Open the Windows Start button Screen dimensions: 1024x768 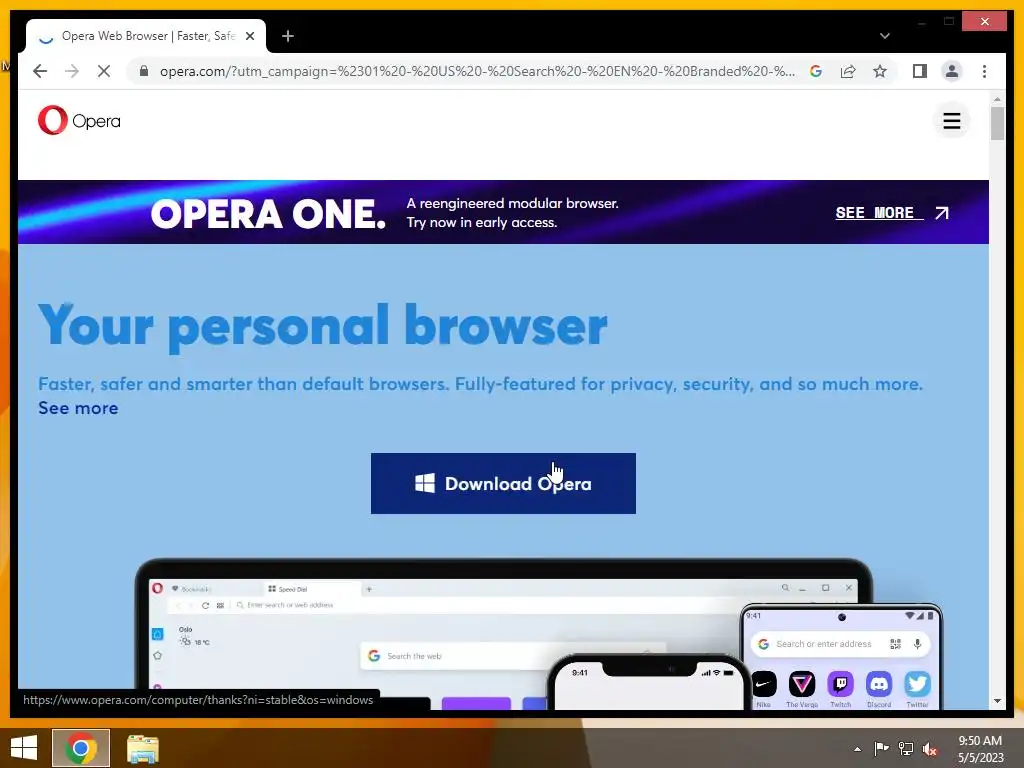(24, 748)
